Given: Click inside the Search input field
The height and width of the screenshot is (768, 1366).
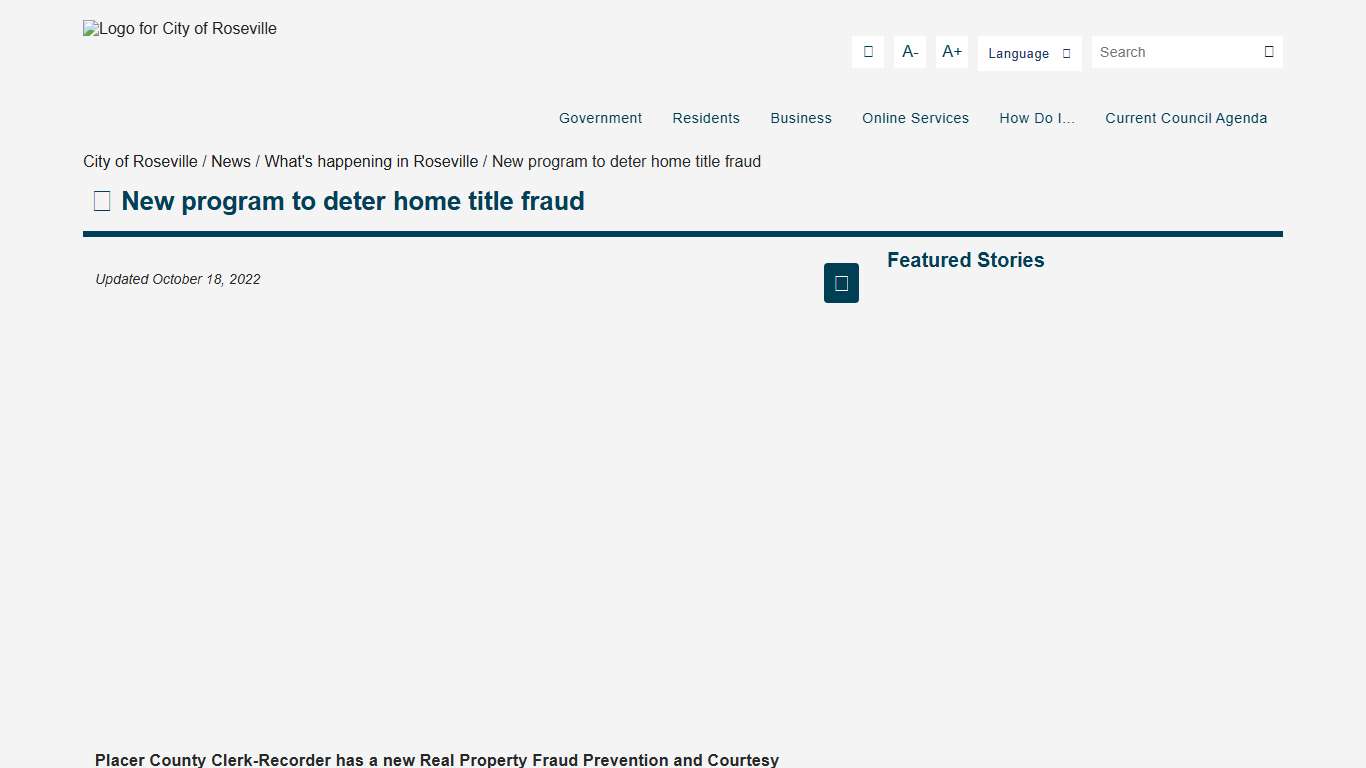Looking at the screenshot, I should 1170,51.
